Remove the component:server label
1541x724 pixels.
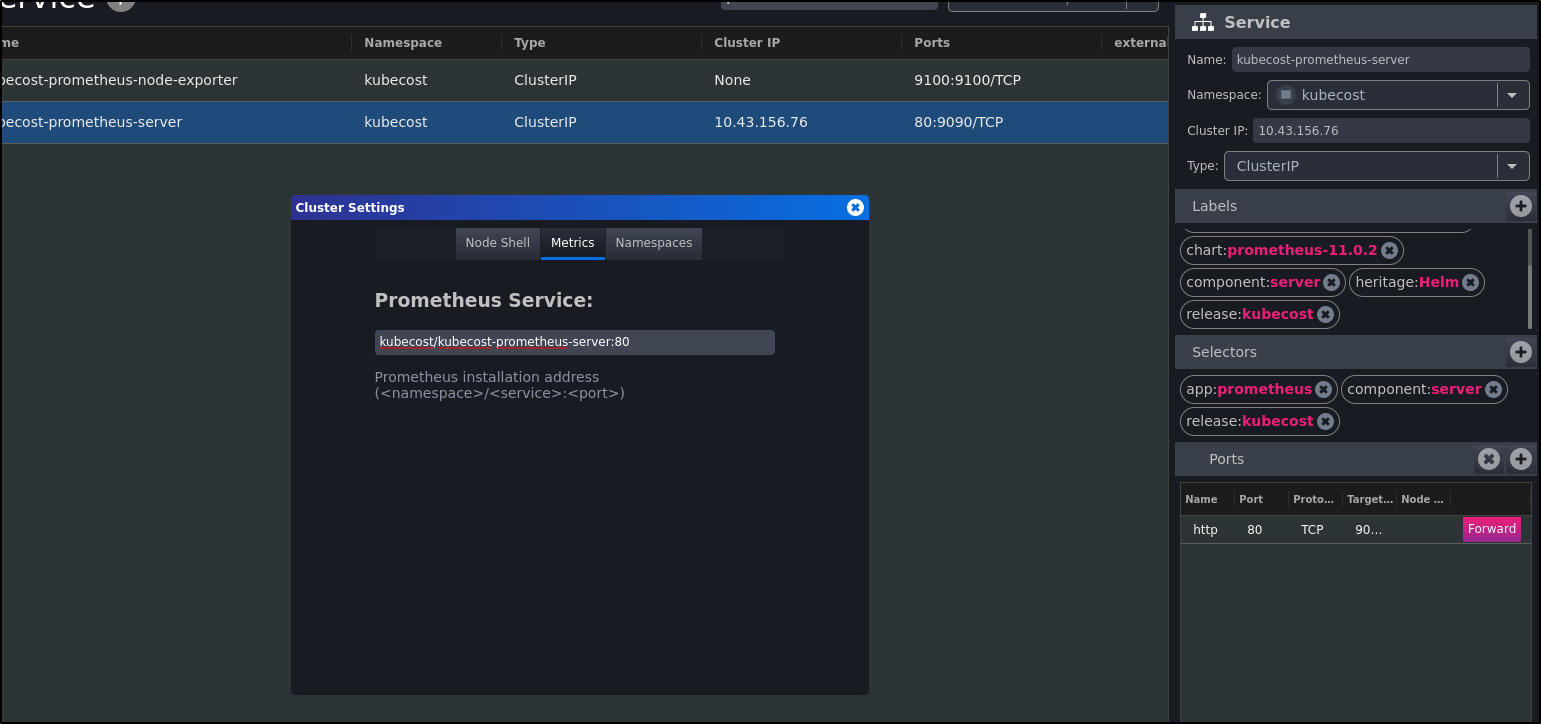(x=1331, y=282)
